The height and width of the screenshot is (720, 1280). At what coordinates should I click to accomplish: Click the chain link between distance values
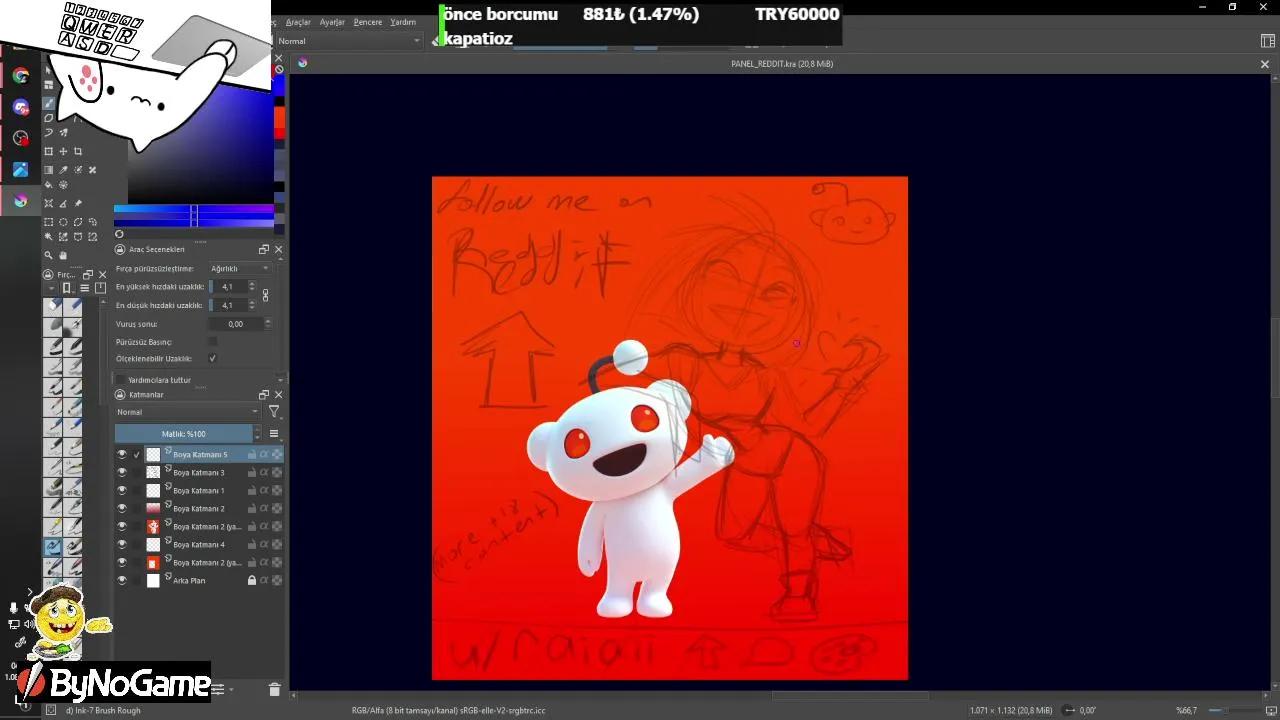265,296
